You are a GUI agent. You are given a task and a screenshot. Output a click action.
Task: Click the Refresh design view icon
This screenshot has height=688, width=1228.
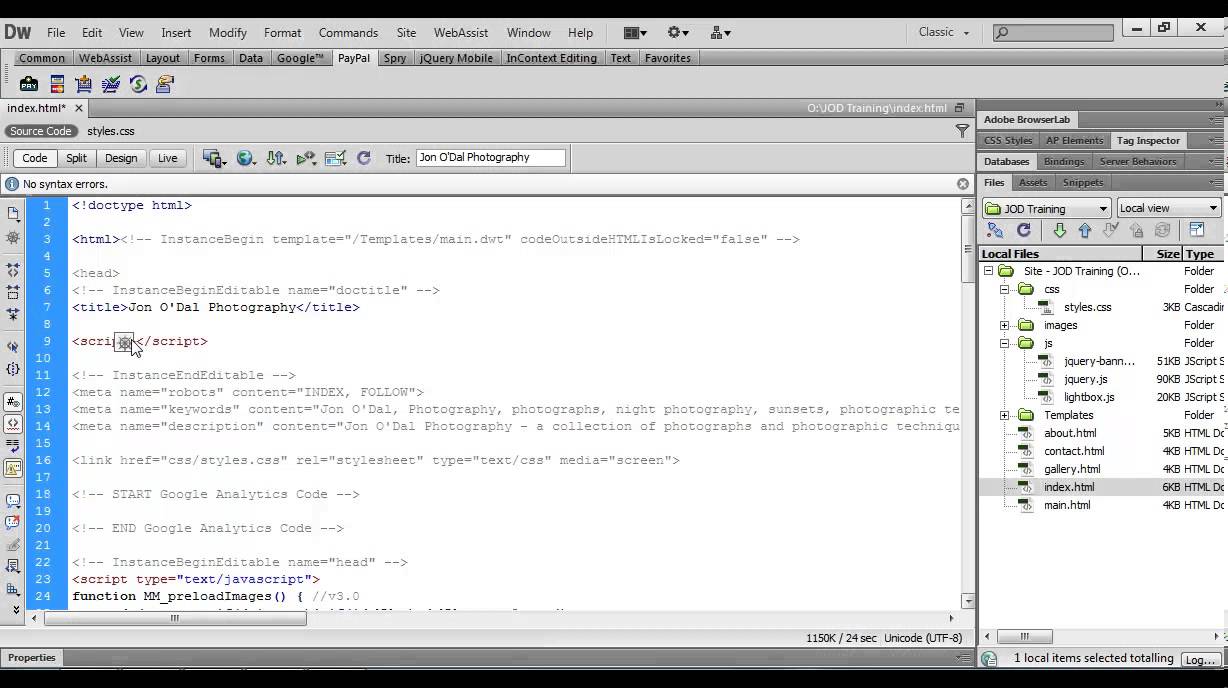coord(363,158)
